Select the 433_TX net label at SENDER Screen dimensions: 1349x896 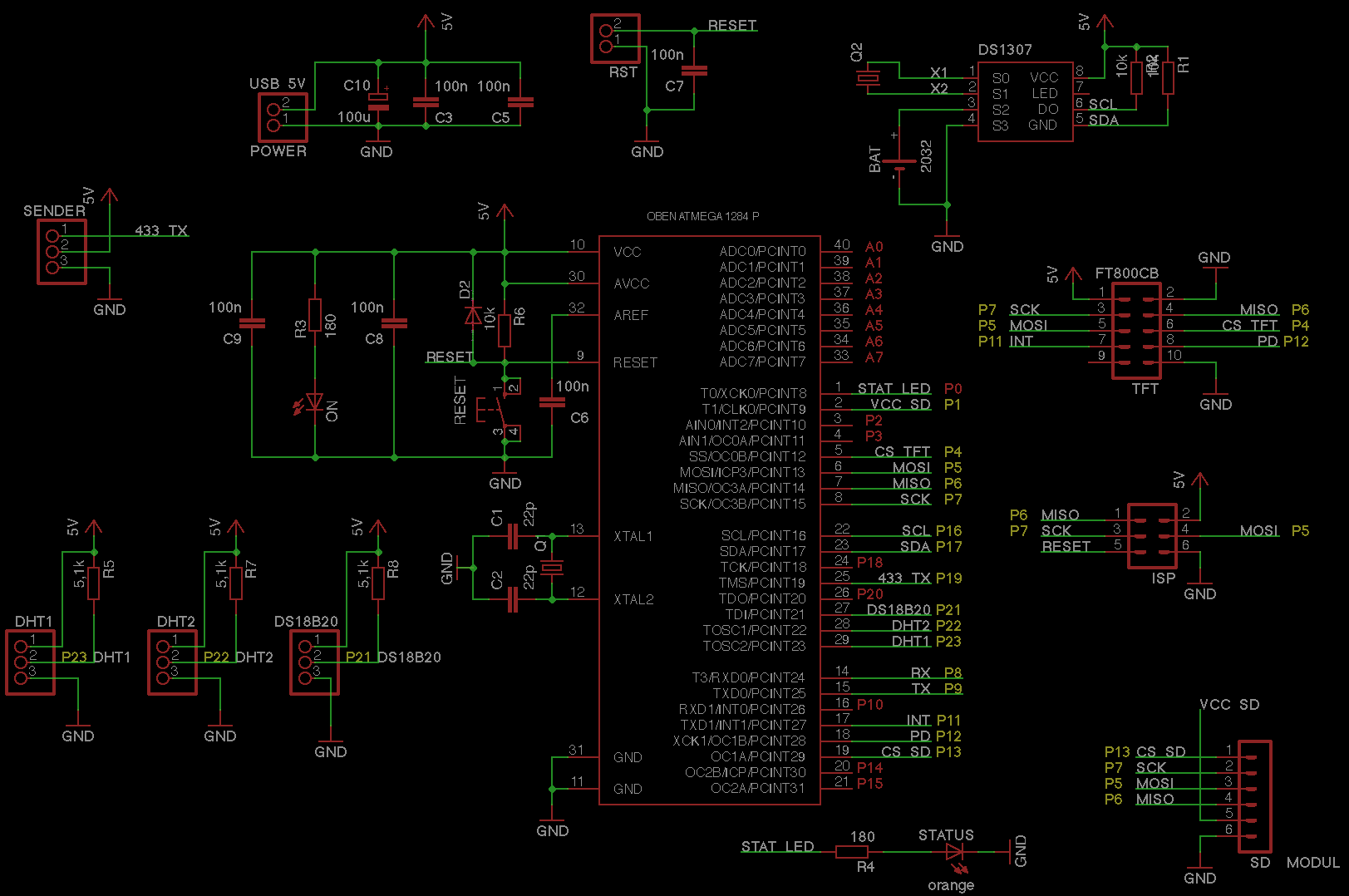161,230
